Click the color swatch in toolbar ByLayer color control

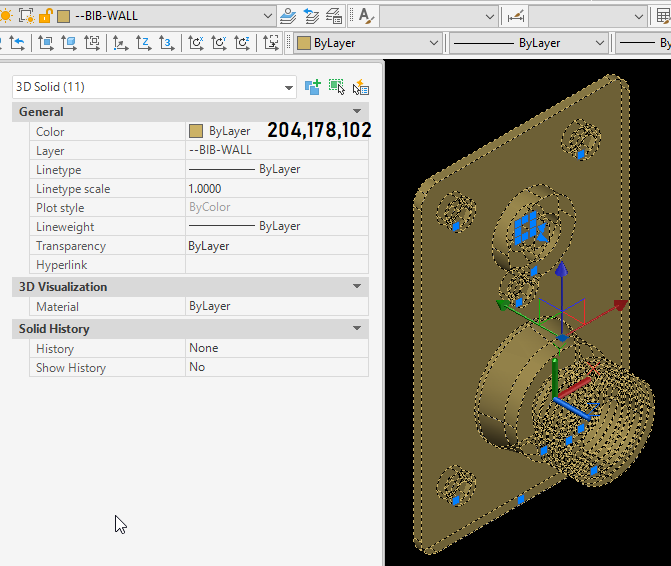click(x=303, y=43)
